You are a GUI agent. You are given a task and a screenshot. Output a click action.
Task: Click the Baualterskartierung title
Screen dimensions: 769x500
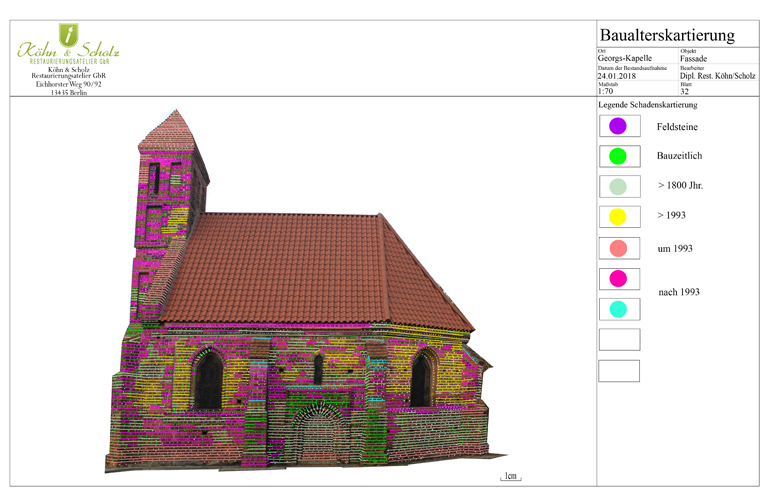coord(667,35)
